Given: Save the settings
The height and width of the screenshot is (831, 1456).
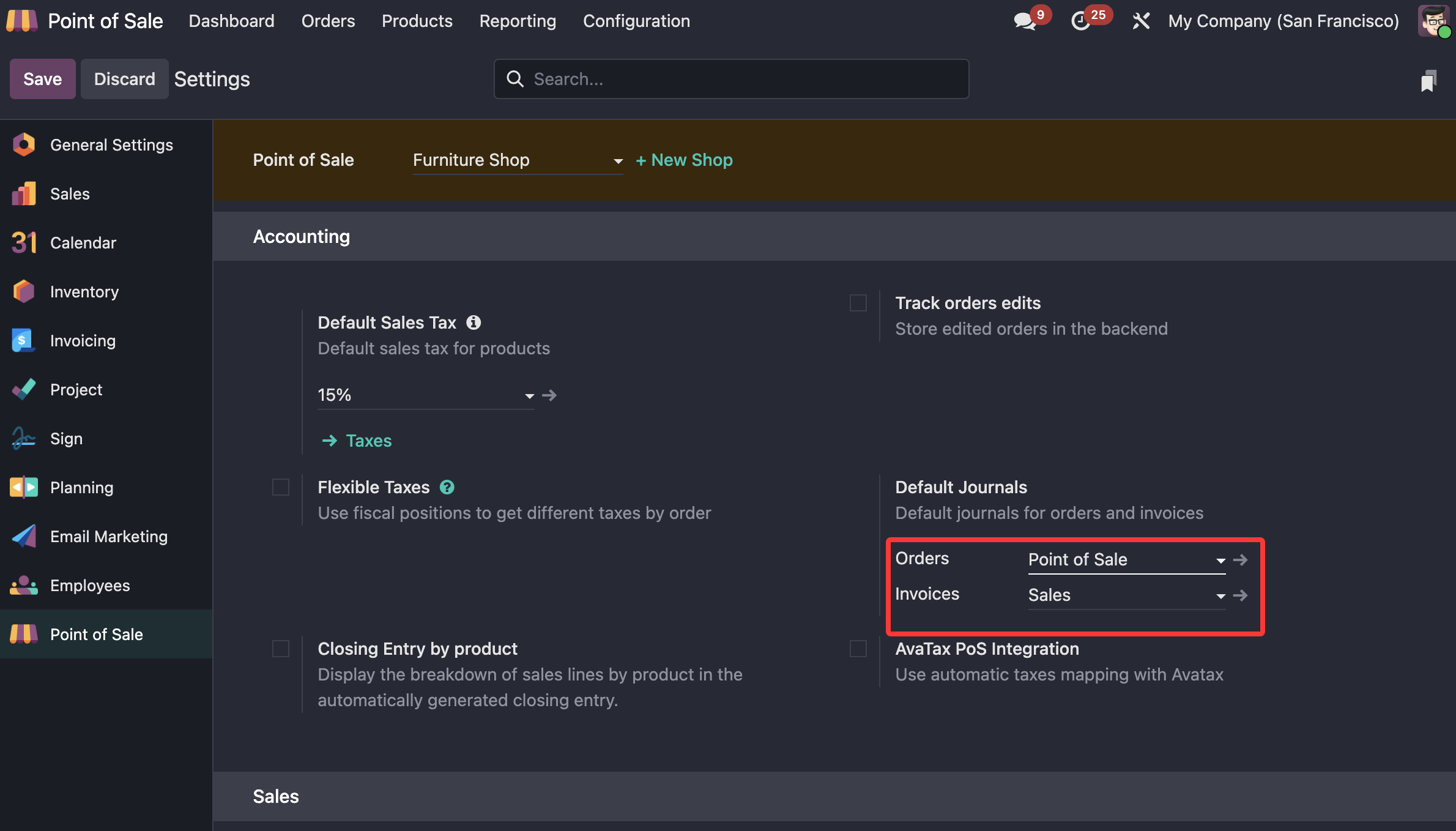Looking at the screenshot, I should pos(43,79).
